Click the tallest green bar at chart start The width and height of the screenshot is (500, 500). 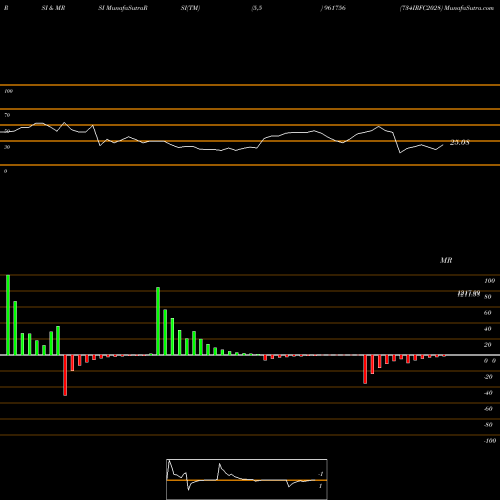(8, 315)
